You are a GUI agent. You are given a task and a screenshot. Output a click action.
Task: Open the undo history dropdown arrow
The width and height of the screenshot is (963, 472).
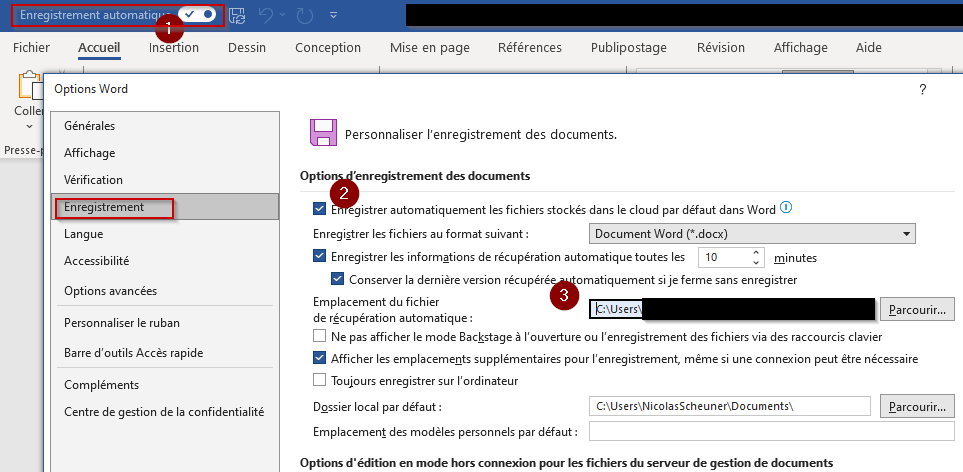tap(284, 15)
